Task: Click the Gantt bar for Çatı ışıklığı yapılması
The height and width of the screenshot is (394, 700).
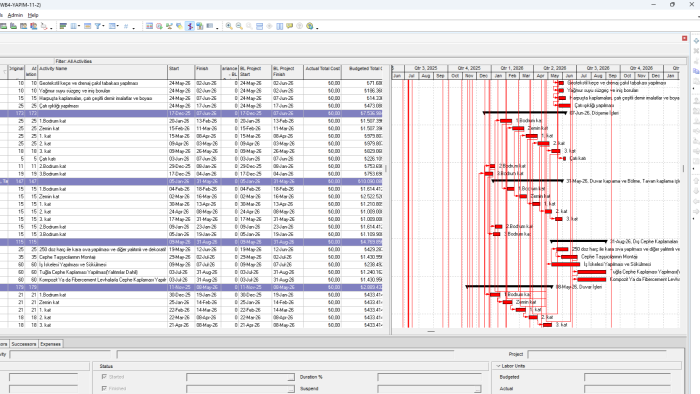Action: (x=564, y=106)
